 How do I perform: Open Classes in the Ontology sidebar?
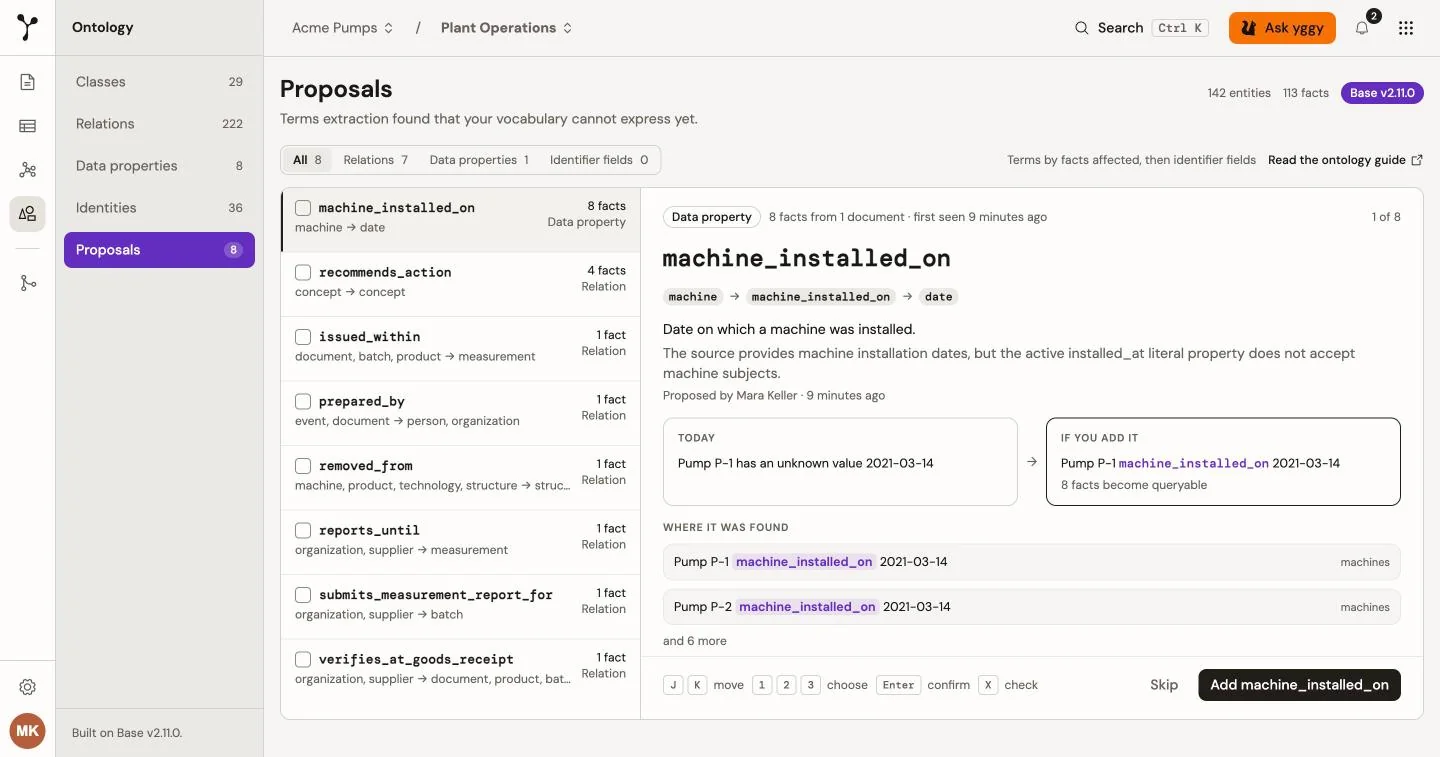(159, 82)
